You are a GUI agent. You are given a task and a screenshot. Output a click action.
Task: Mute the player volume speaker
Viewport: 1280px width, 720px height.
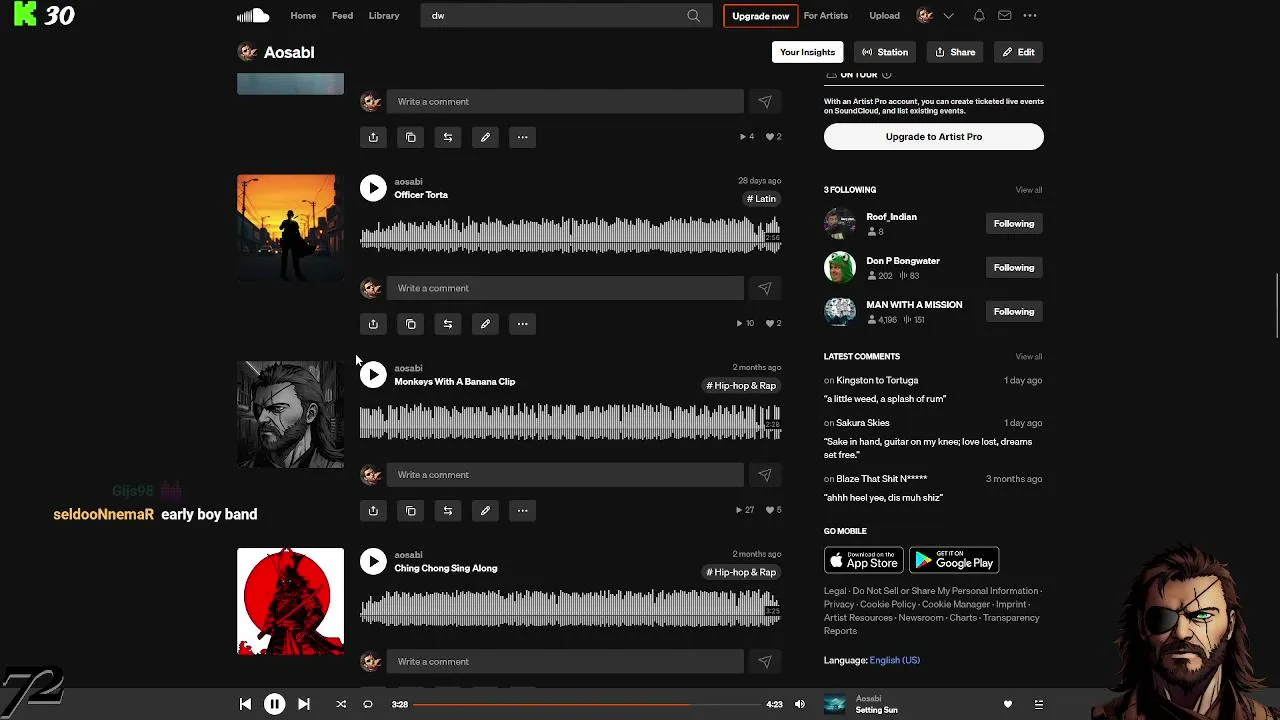coord(799,704)
